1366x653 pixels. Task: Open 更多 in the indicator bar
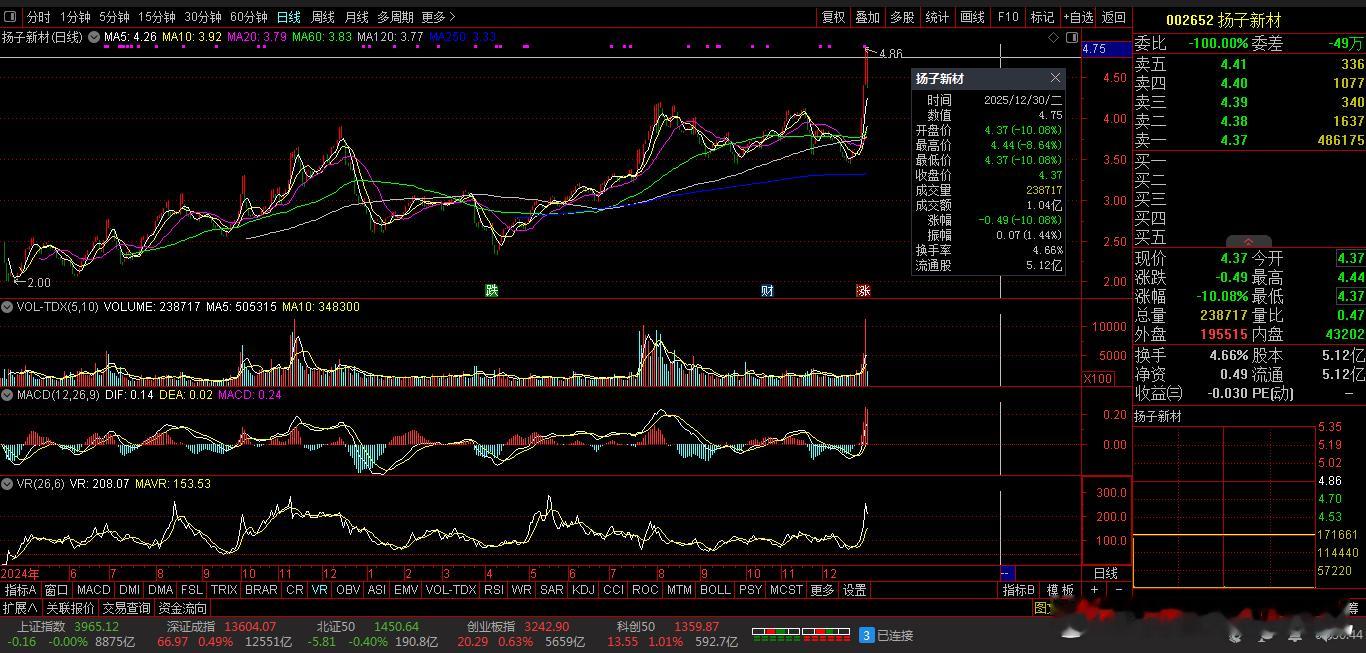tap(822, 590)
